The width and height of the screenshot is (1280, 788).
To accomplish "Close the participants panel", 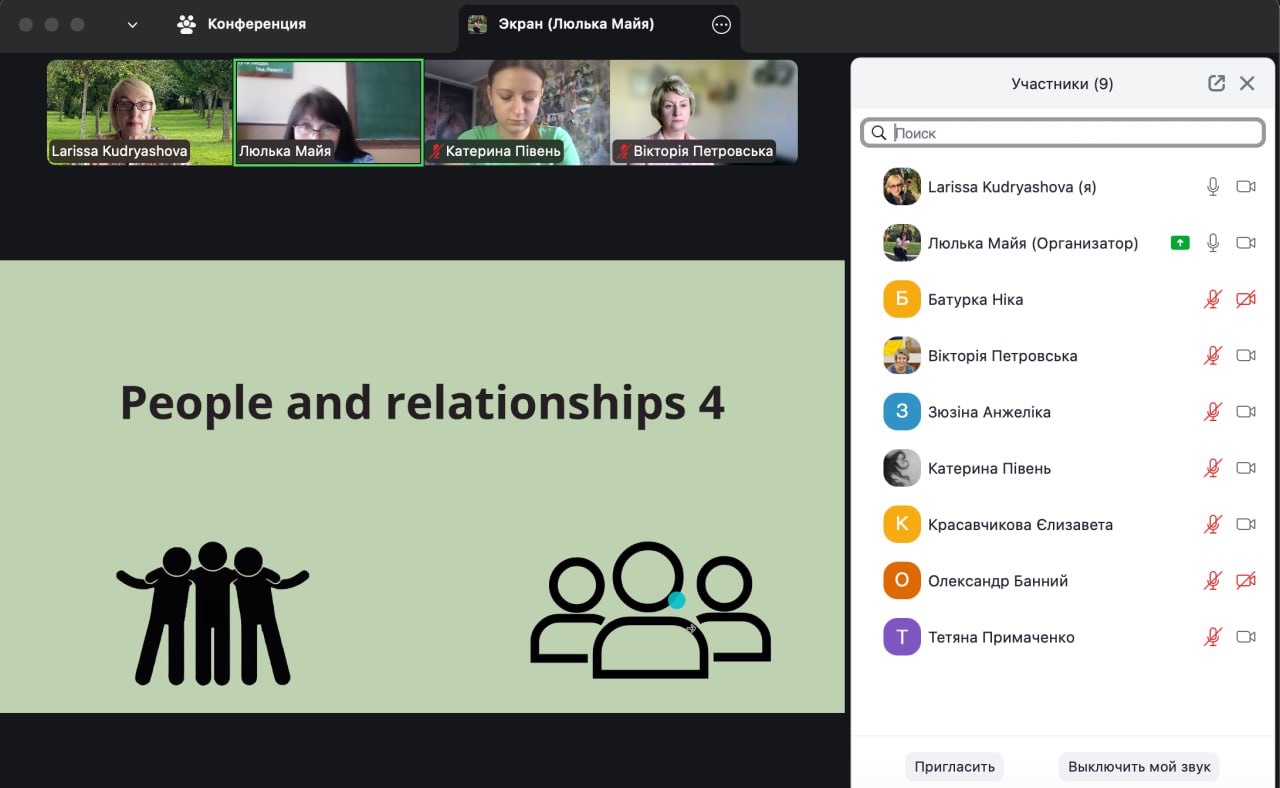I will click(1247, 84).
